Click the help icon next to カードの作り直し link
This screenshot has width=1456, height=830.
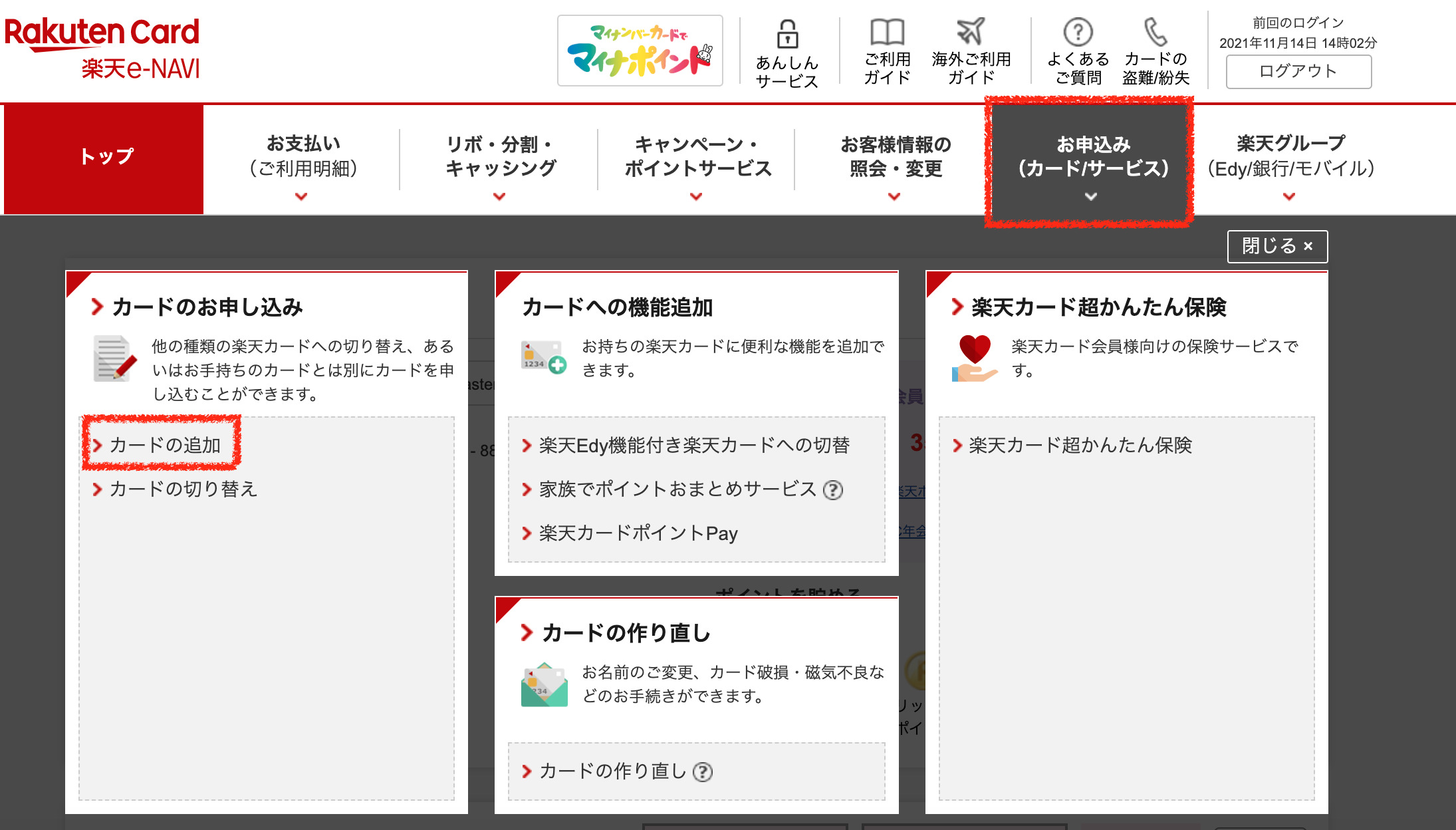703,771
